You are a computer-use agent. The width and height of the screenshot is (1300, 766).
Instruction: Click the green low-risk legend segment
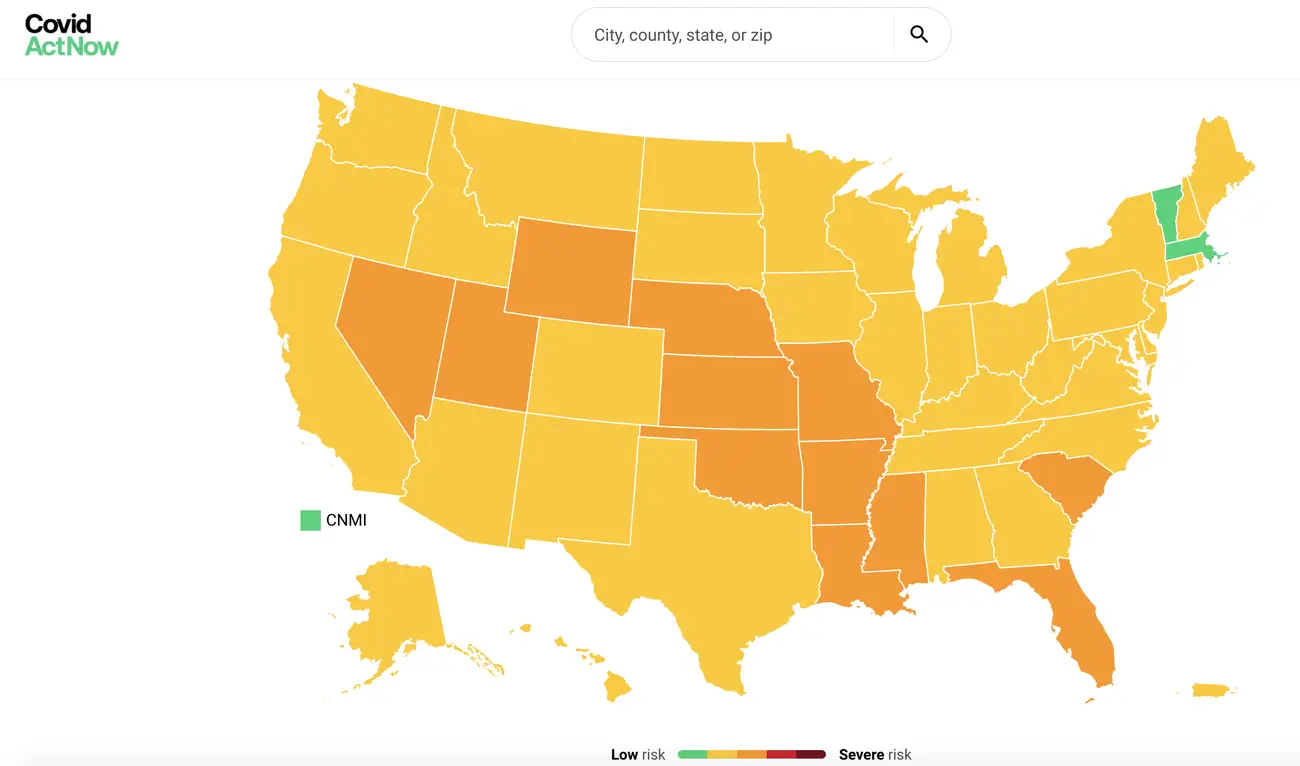tap(692, 754)
